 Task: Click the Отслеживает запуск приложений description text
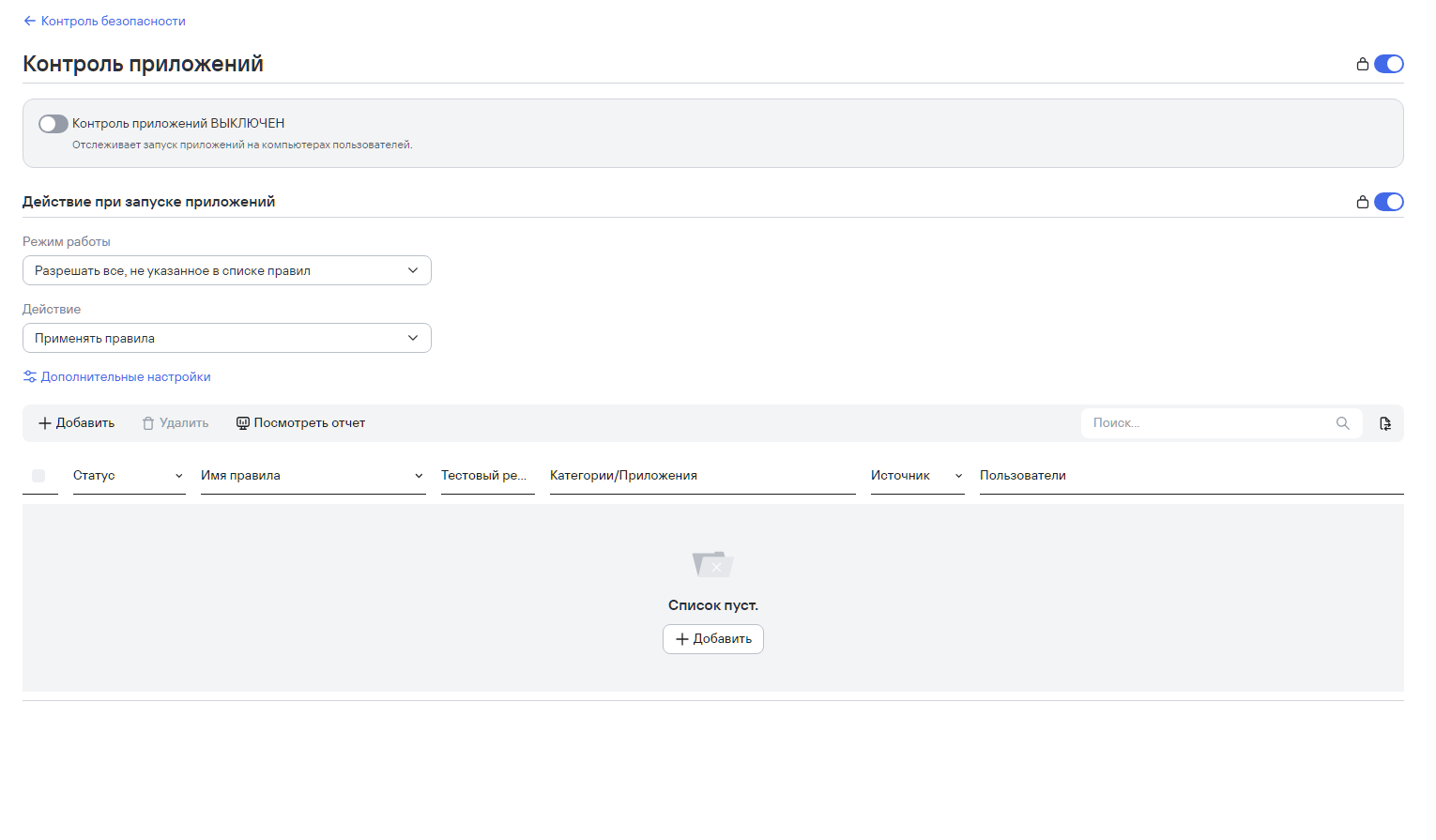(x=242, y=145)
